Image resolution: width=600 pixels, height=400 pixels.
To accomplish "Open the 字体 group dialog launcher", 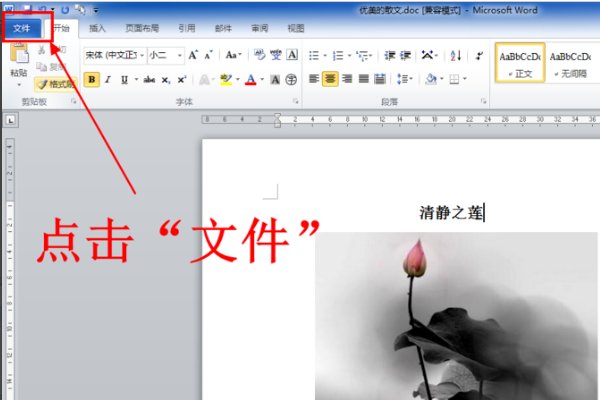I will pos(295,101).
